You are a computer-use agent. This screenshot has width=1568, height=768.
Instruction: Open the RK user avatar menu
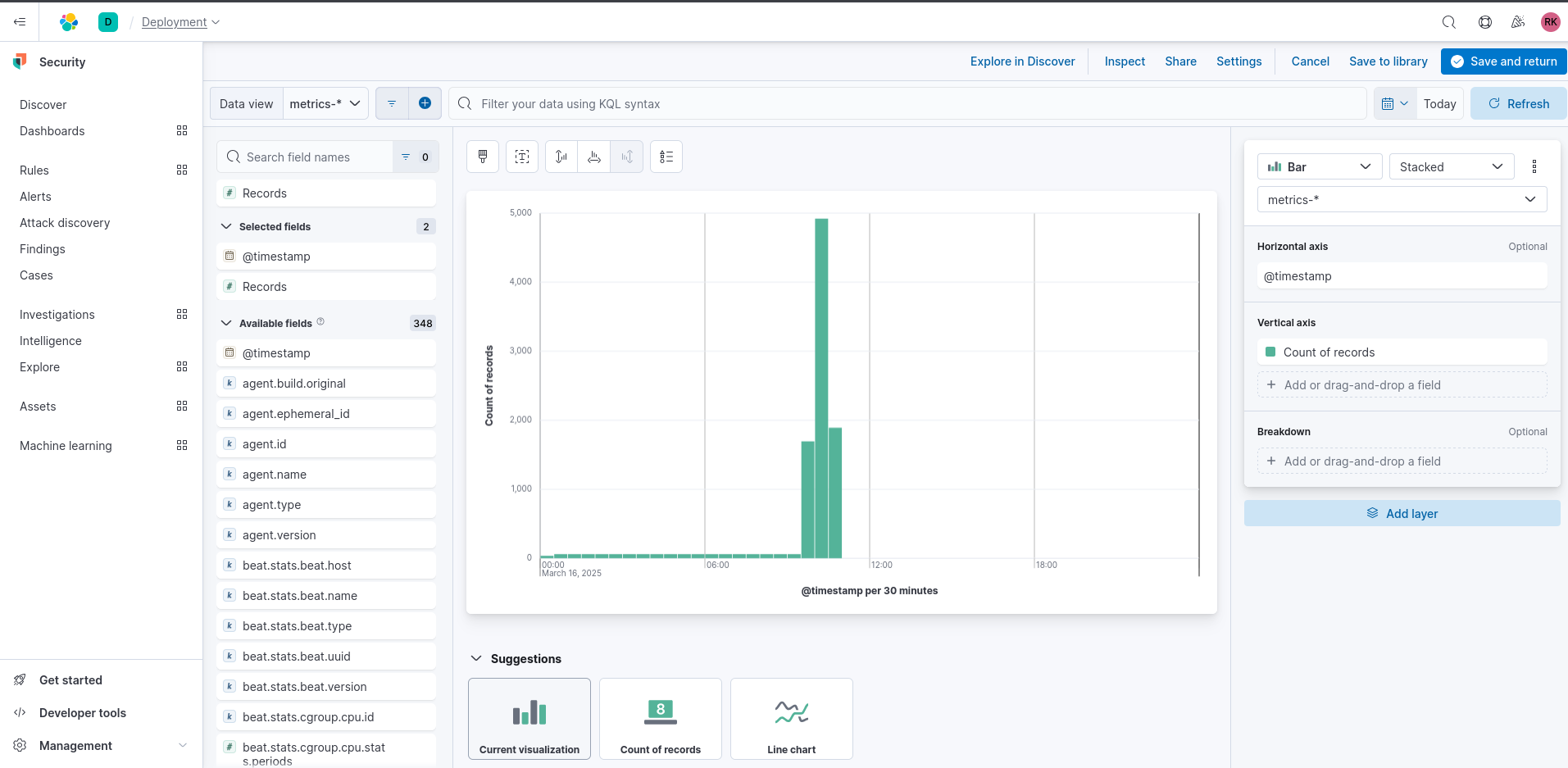click(1551, 22)
